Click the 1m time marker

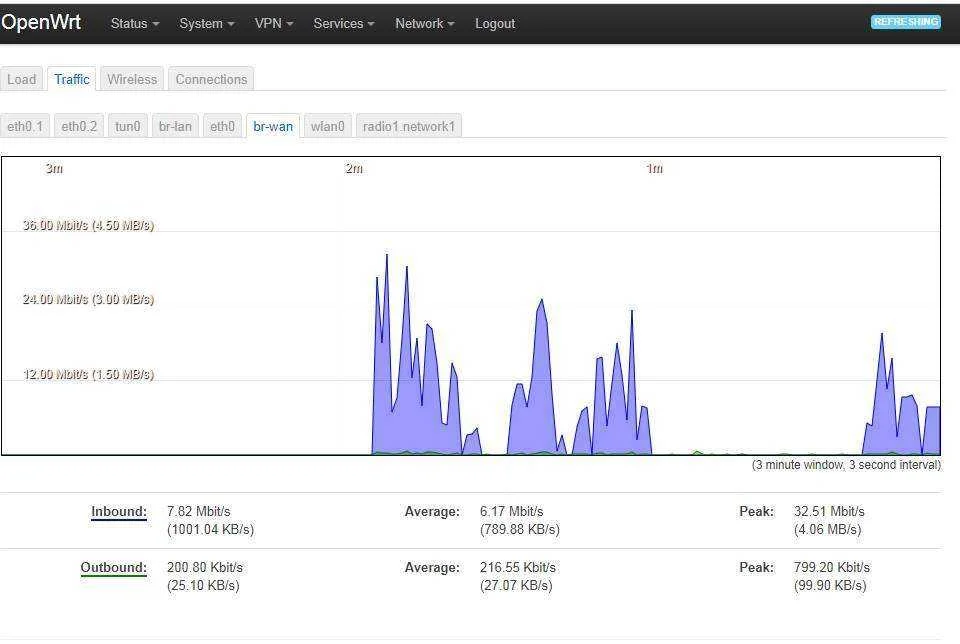[x=654, y=168]
